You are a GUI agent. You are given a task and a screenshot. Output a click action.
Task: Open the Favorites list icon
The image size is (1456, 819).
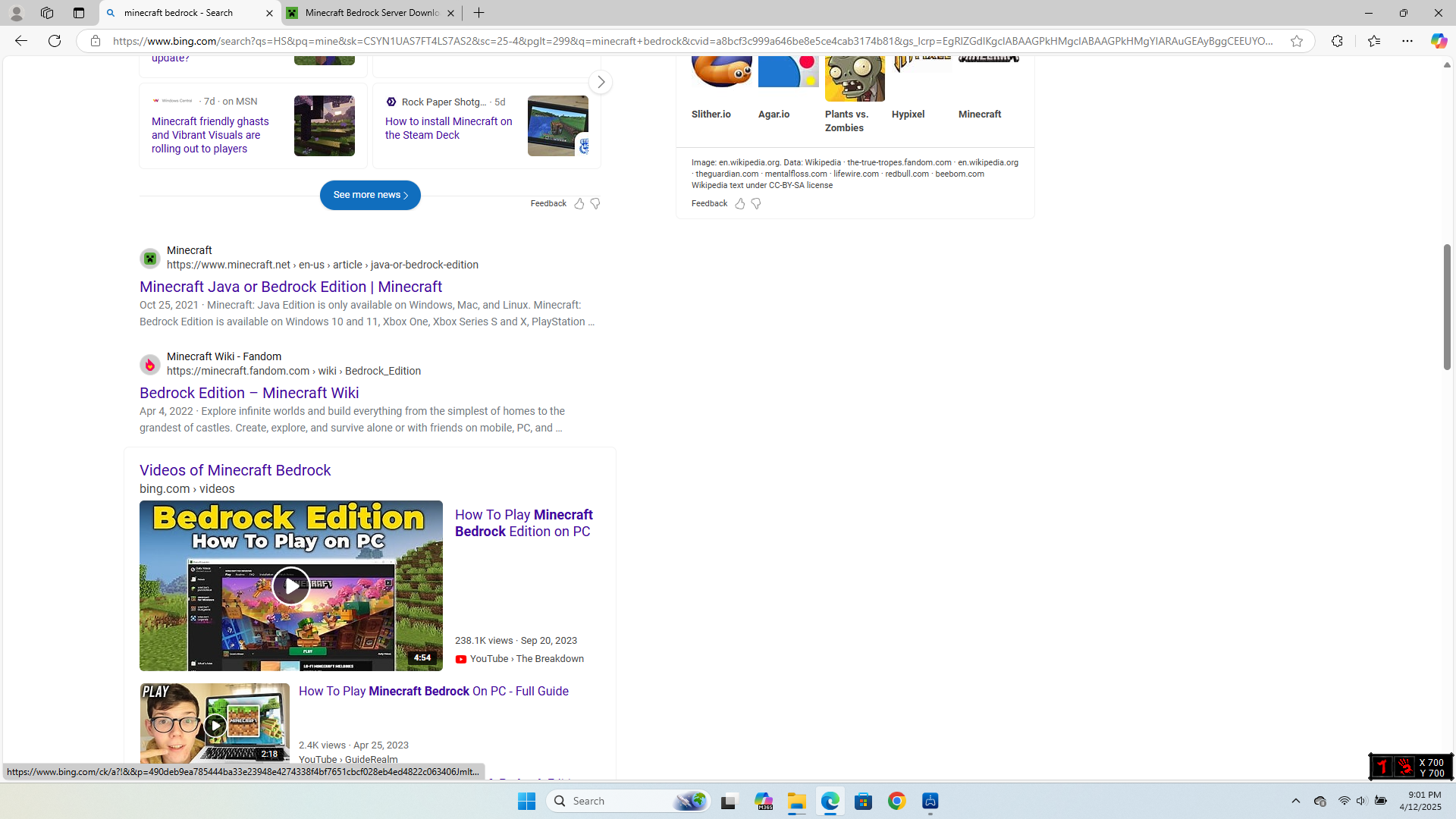point(1374,41)
